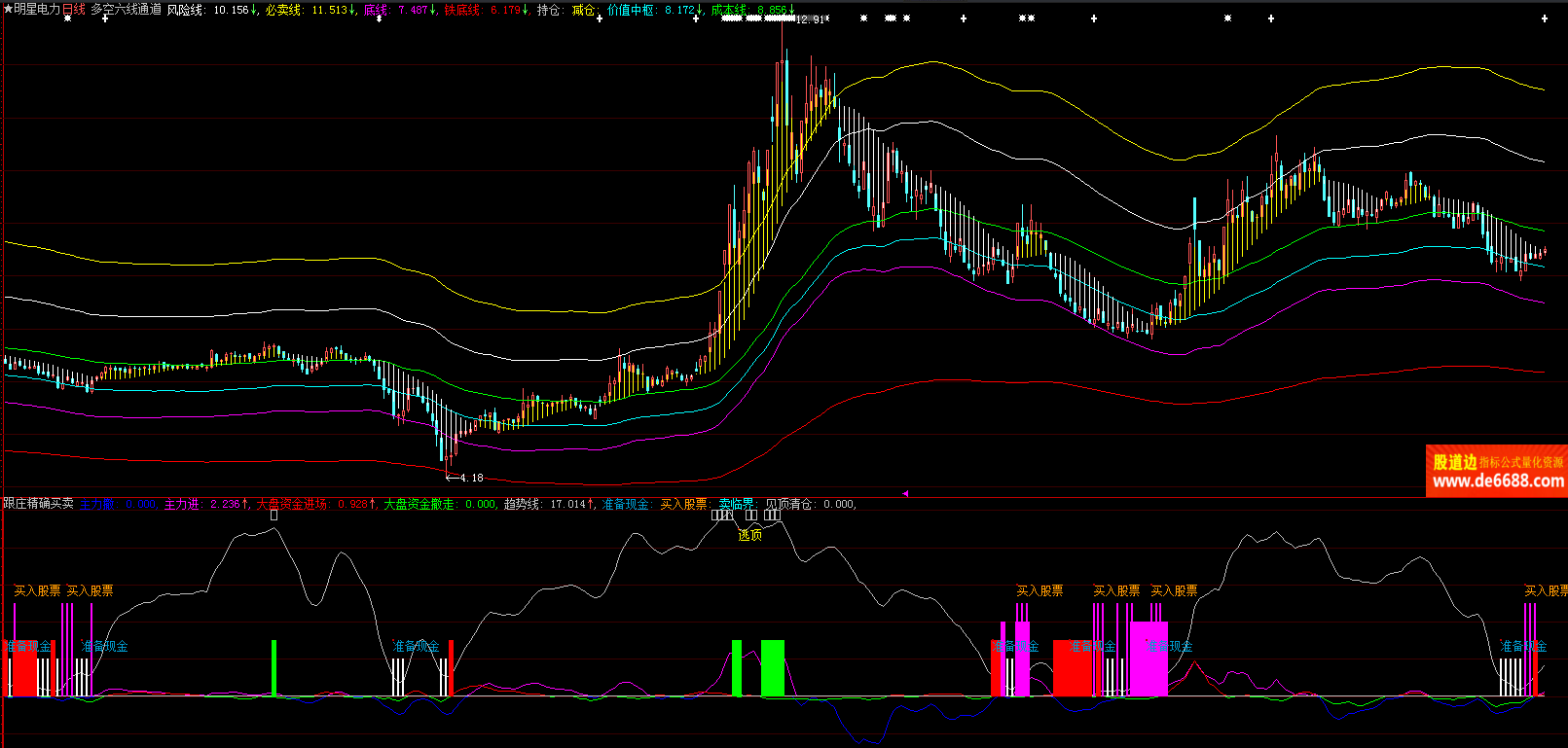
Task: Click the magenta 底线 legend label
Action: [376, 10]
